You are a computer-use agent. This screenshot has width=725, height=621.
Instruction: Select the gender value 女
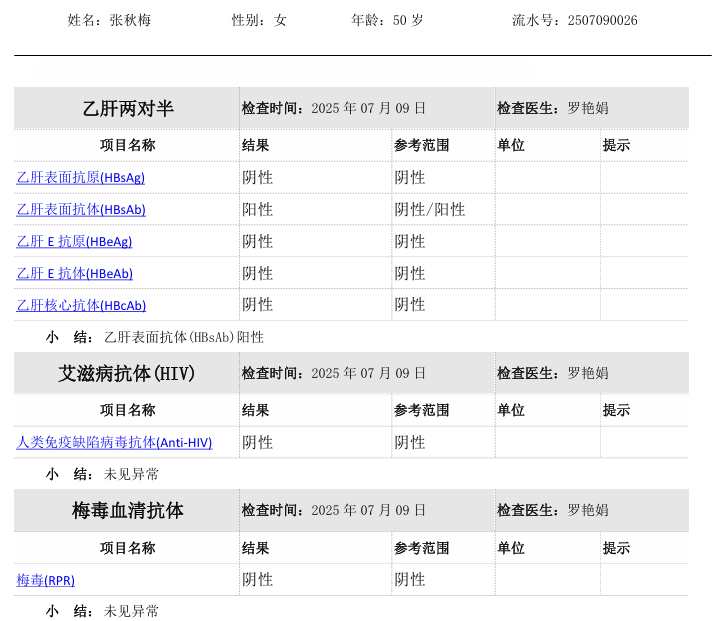click(280, 20)
